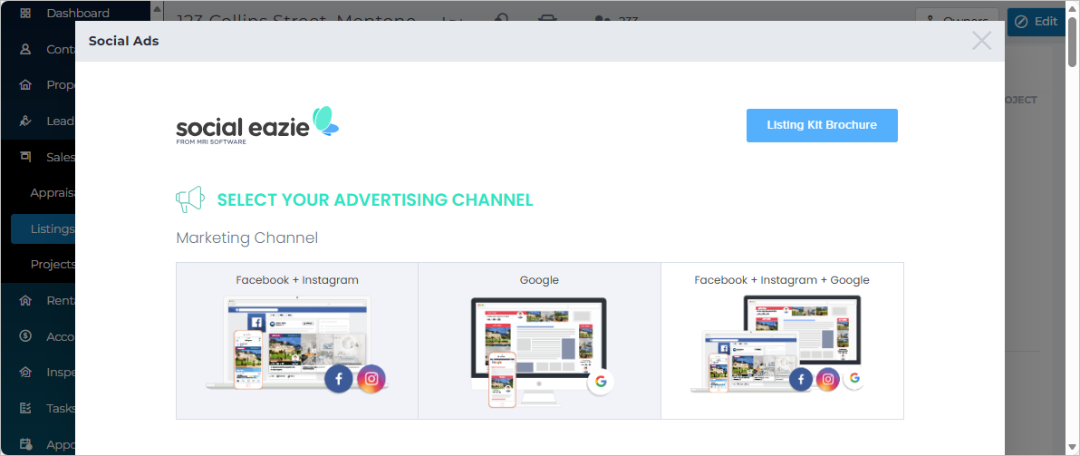Viewport: 1080px width, 456px height.
Task: Click the Appointments calendar icon in sidebar
Action: pyautogui.click(x=25, y=444)
